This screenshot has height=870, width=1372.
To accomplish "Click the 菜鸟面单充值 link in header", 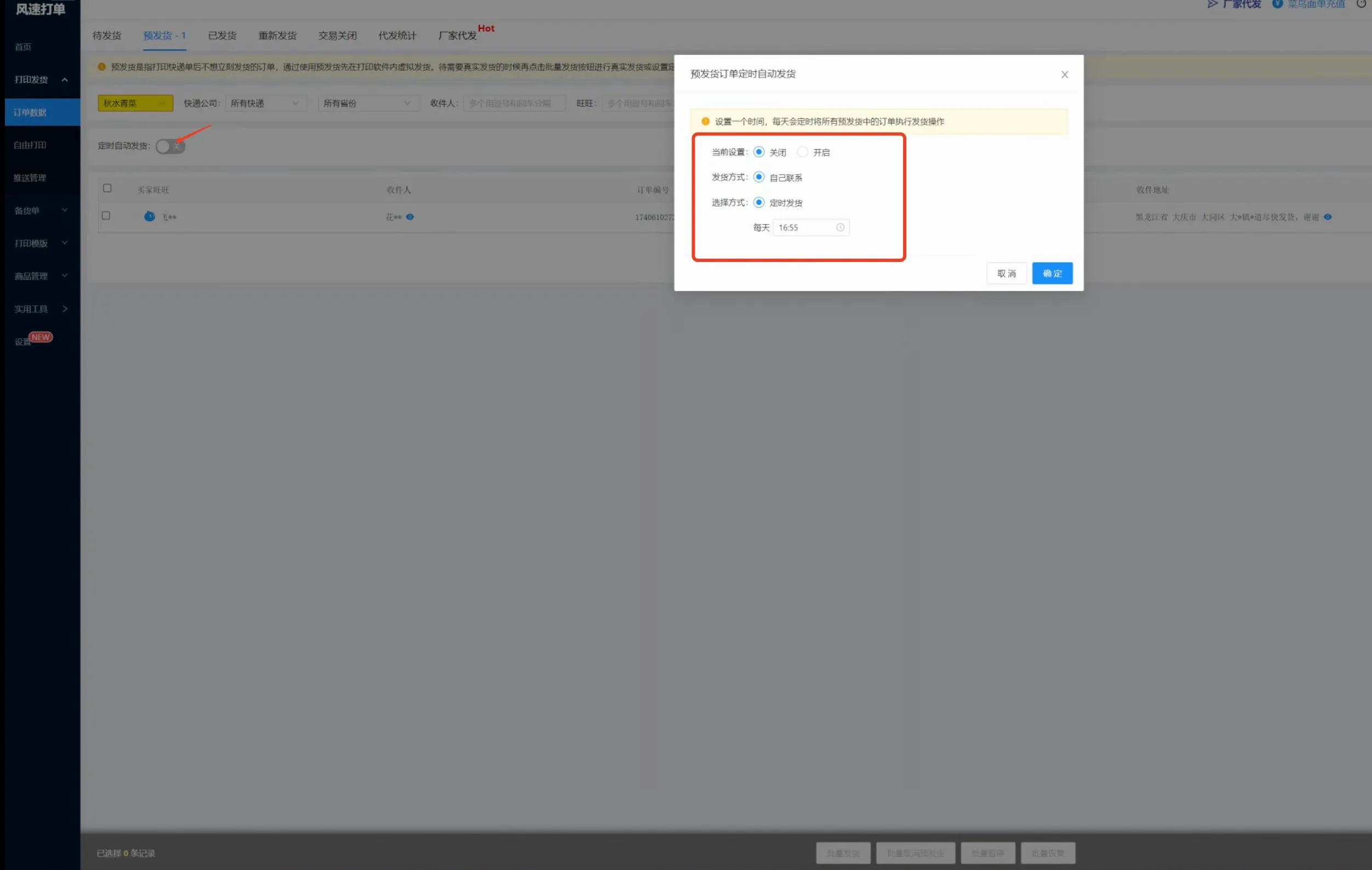I will pos(1309,4).
